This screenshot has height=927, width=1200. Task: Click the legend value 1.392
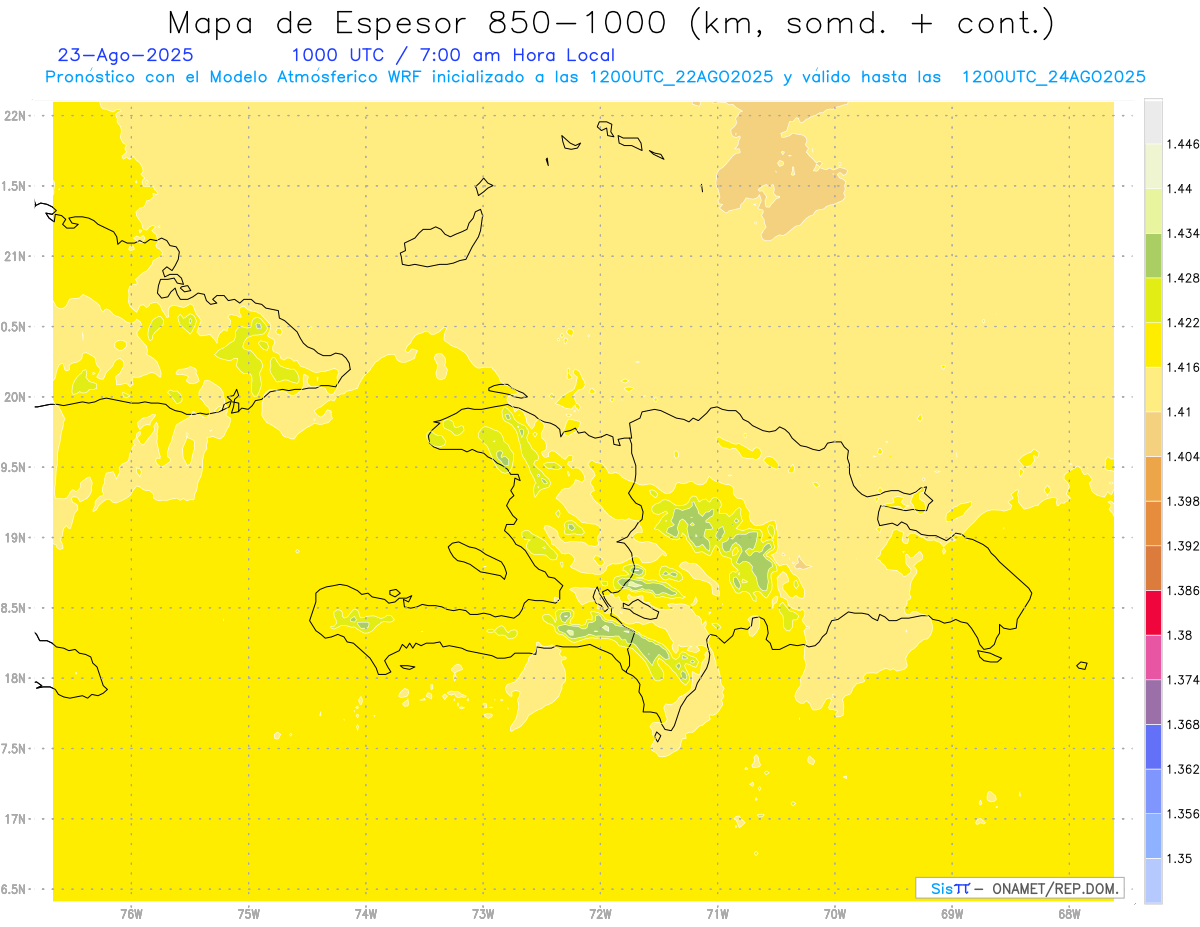(x=1183, y=546)
